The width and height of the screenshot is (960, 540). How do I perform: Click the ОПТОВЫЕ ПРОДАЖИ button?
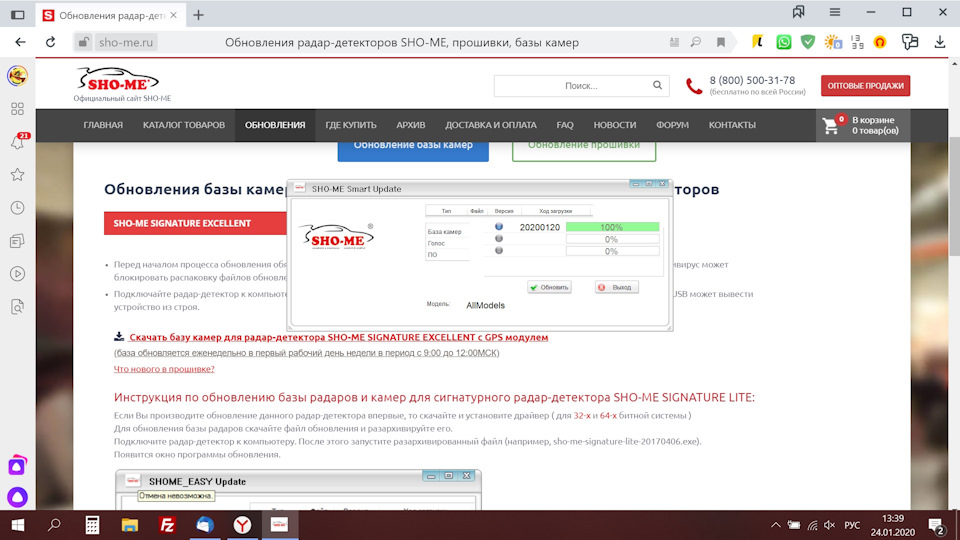coord(865,86)
